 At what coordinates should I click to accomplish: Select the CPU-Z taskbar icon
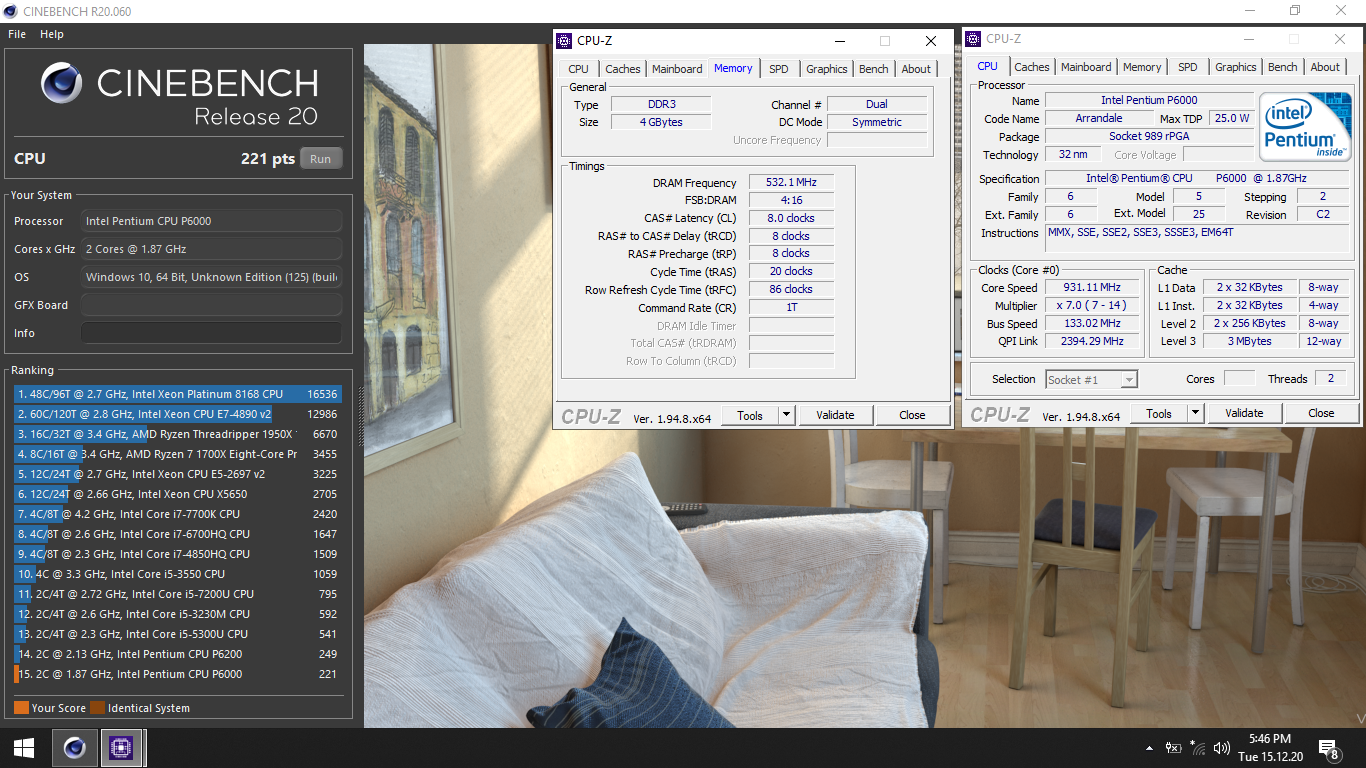(x=122, y=747)
